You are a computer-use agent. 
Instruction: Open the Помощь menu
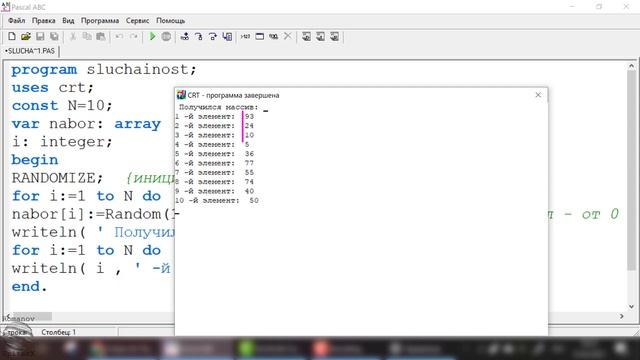[171, 20]
